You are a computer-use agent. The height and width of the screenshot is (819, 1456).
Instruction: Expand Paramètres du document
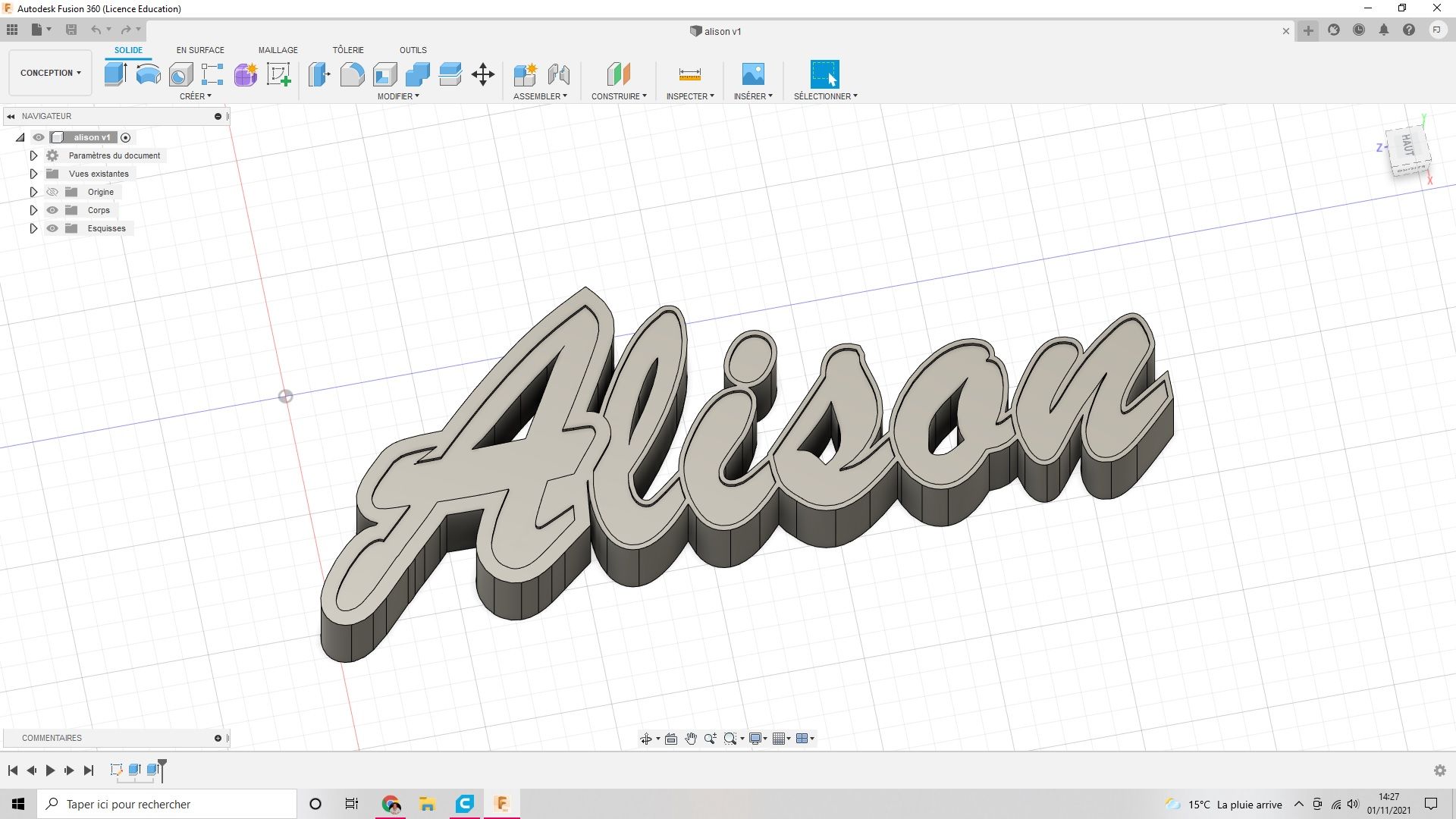click(33, 155)
